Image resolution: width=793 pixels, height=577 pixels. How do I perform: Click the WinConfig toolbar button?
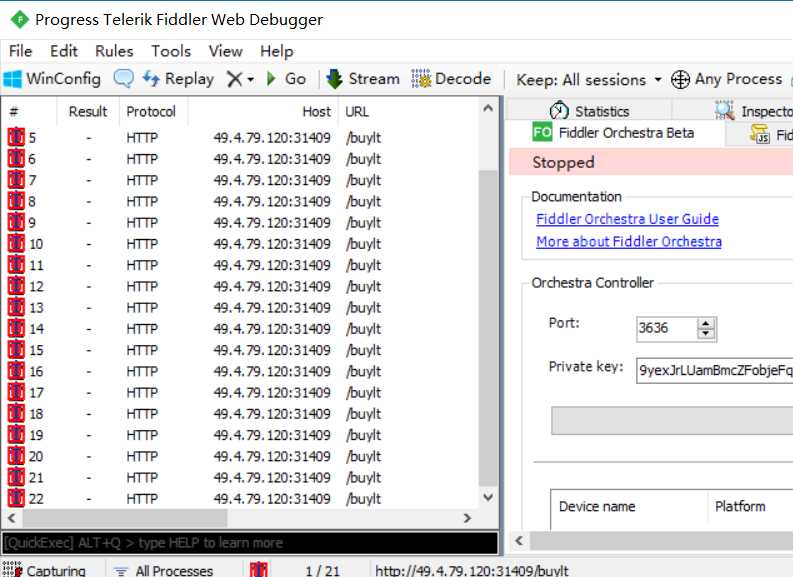pyautogui.click(x=52, y=79)
